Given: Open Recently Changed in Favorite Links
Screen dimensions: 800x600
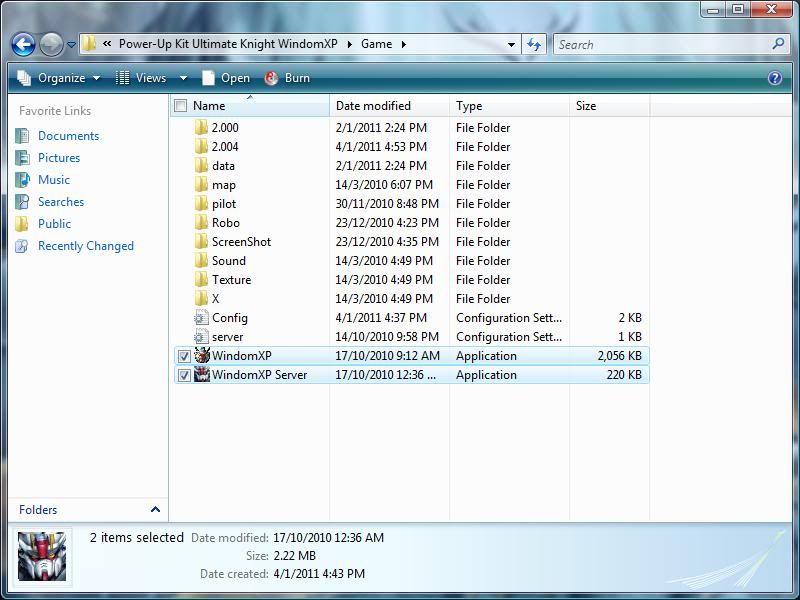Looking at the screenshot, I should (86, 246).
